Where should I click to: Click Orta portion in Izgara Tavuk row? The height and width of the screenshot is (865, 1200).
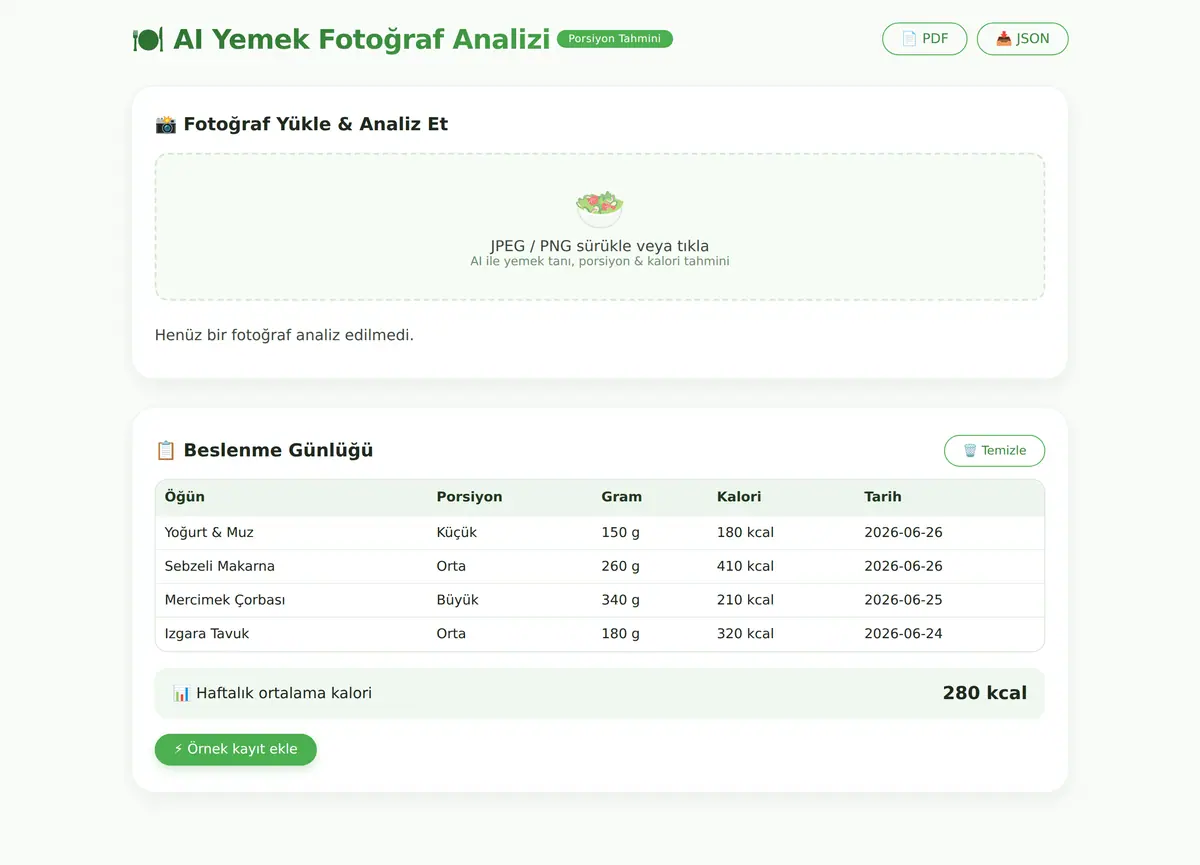coord(452,634)
